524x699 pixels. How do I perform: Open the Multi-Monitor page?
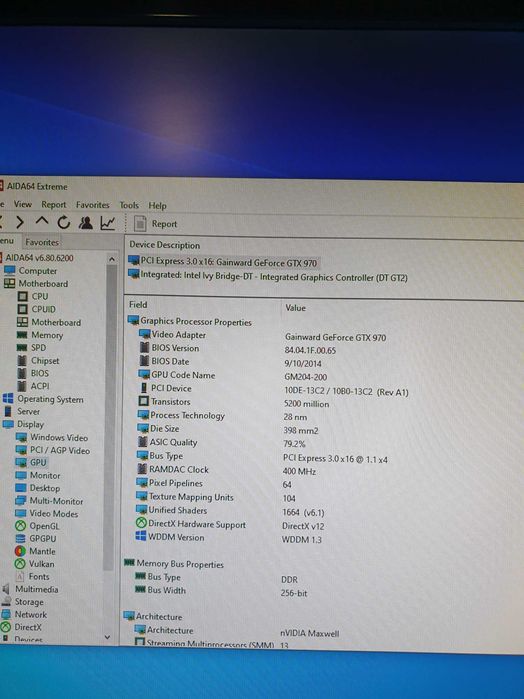coord(49,501)
